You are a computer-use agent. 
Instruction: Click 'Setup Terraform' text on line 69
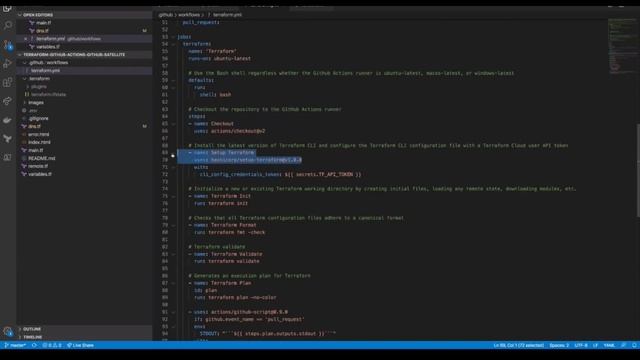tap(233, 153)
